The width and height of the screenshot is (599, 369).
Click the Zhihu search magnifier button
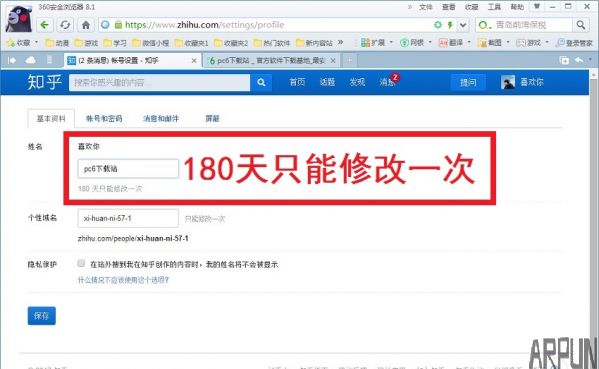[x=261, y=83]
